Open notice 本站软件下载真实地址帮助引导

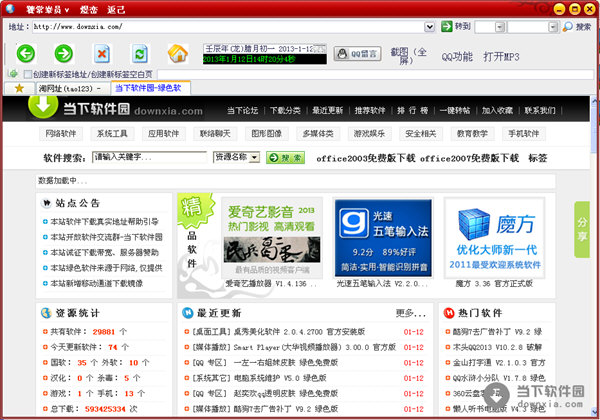click(x=104, y=221)
